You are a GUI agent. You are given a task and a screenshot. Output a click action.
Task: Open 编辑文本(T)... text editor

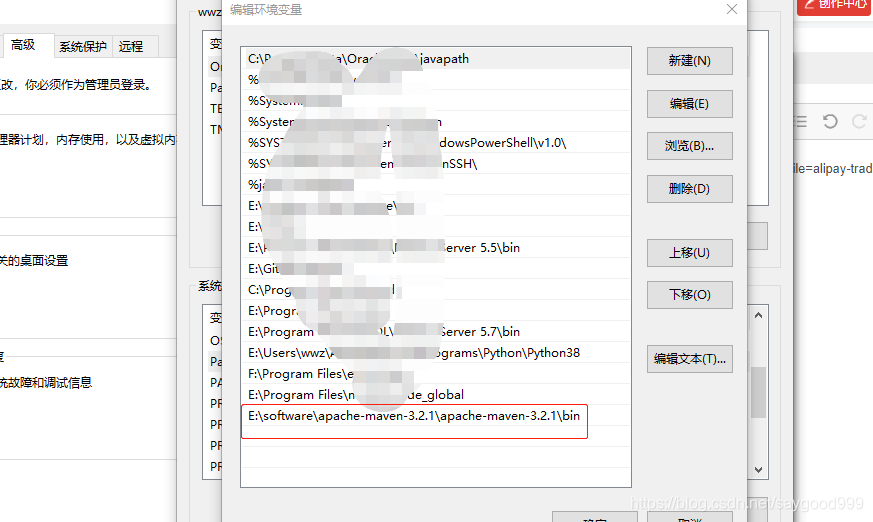pyautogui.click(x=689, y=359)
